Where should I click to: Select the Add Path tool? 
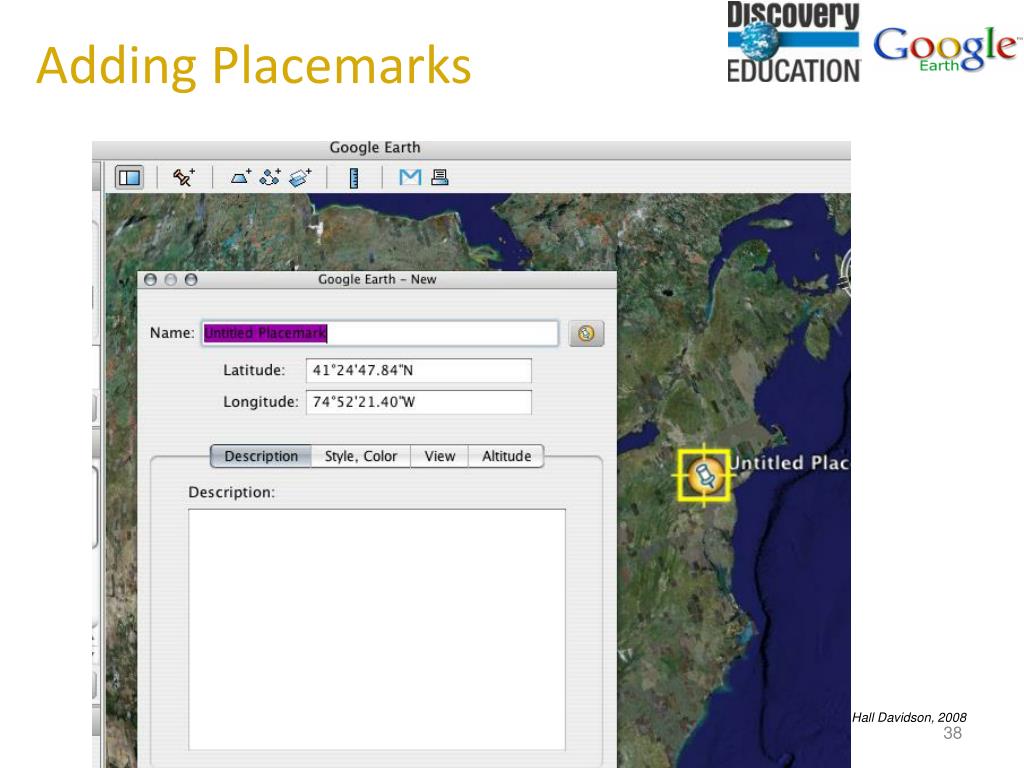270,177
